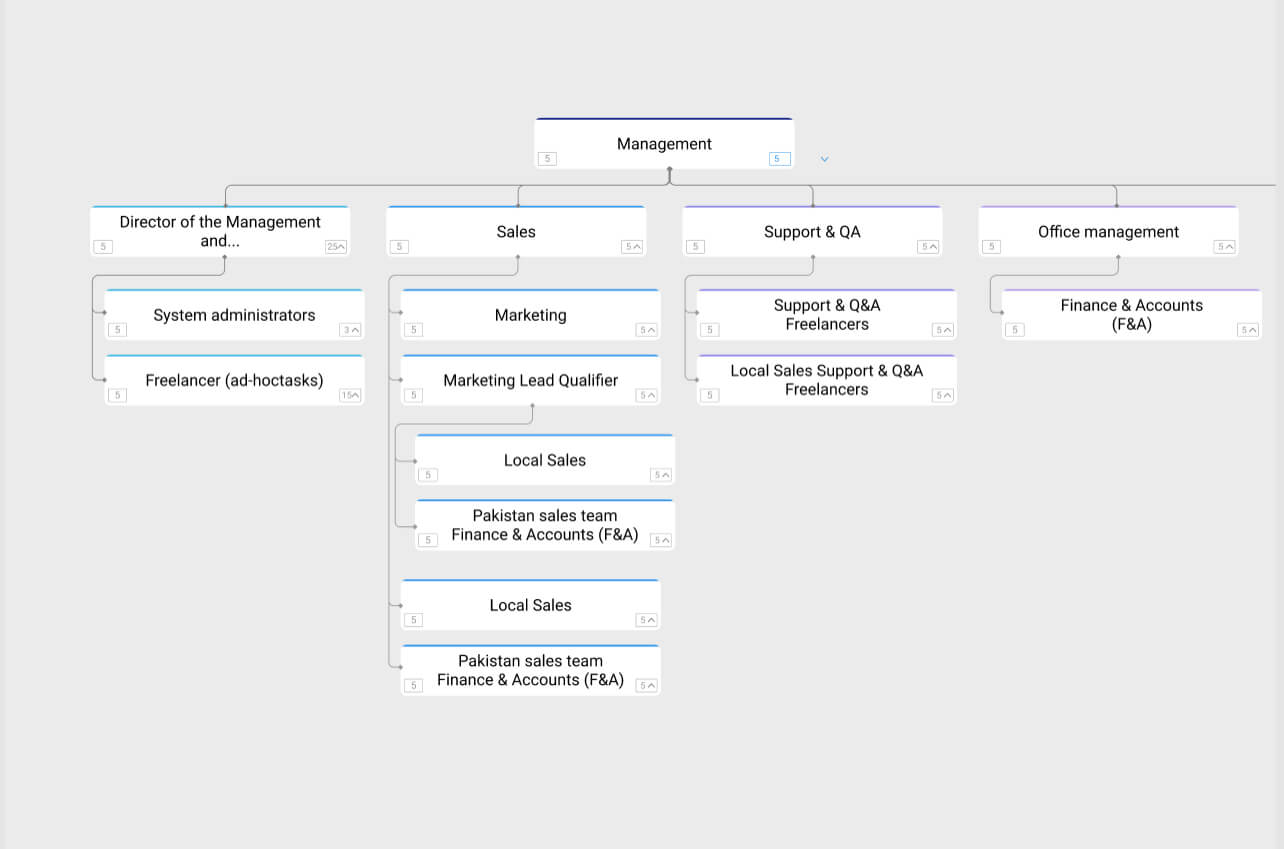This screenshot has width=1284, height=849.
Task: Select the Sales department card title
Action: [516, 232]
